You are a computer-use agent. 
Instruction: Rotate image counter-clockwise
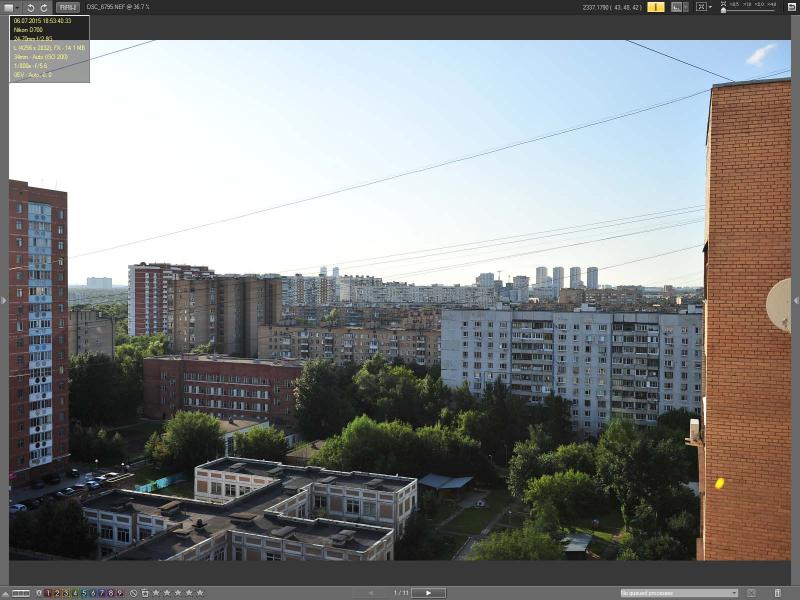31,8
